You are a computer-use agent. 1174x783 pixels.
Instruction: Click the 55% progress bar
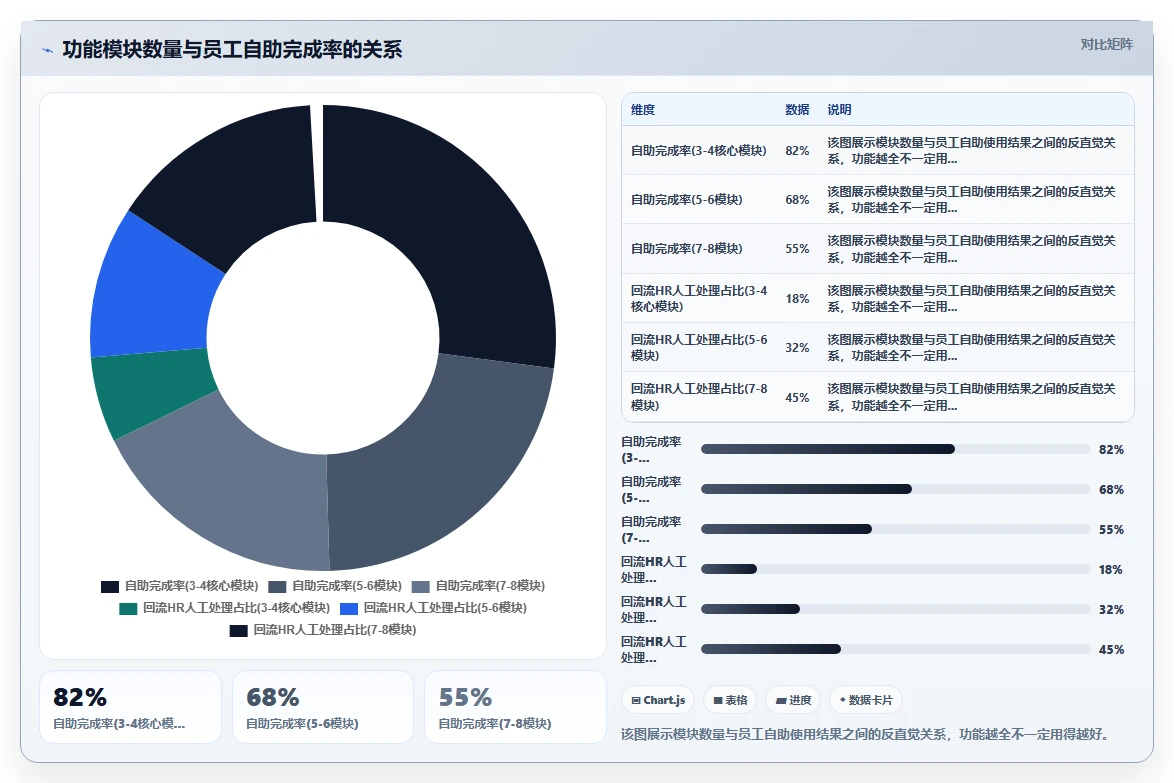click(895, 529)
